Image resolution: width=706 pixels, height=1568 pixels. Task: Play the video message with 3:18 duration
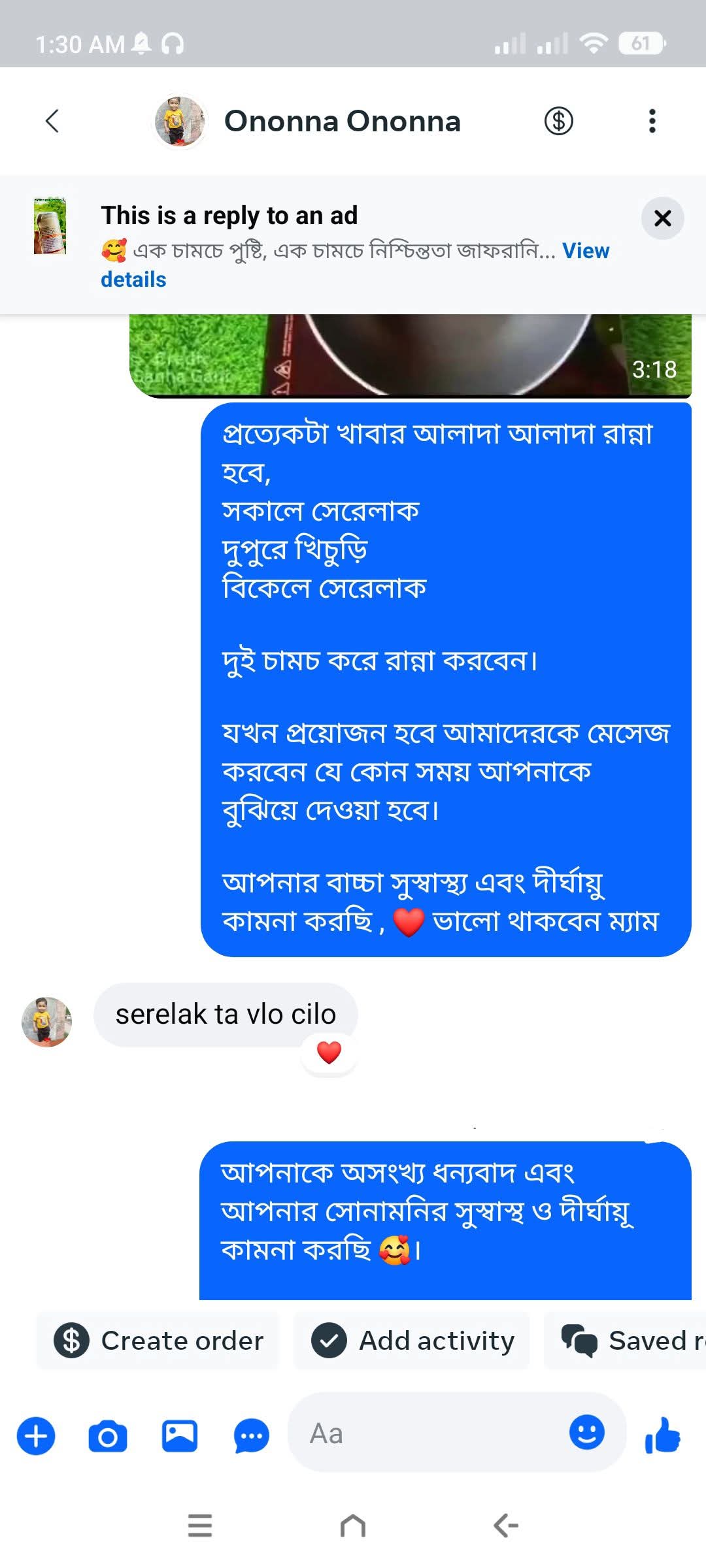coord(410,356)
